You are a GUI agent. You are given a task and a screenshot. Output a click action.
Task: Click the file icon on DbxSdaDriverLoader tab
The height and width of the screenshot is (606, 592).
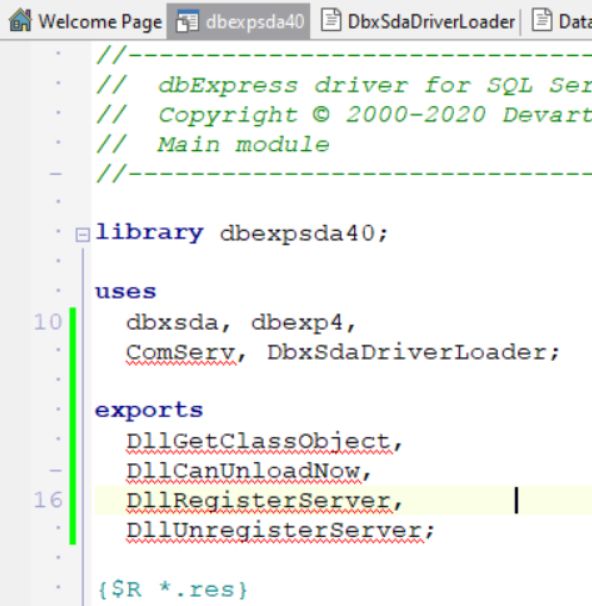pyautogui.click(x=331, y=20)
